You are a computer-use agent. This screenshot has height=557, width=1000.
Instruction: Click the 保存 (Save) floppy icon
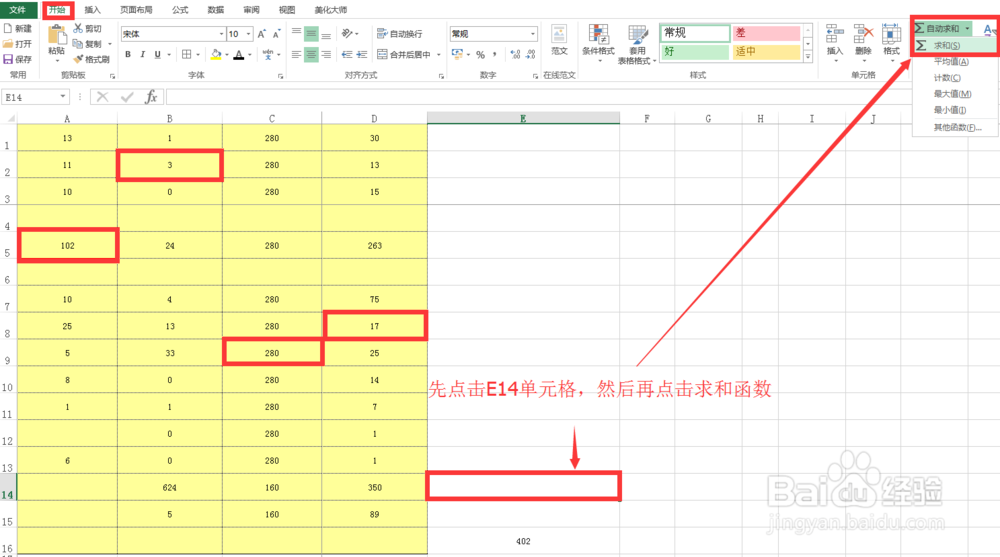coord(8,59)
